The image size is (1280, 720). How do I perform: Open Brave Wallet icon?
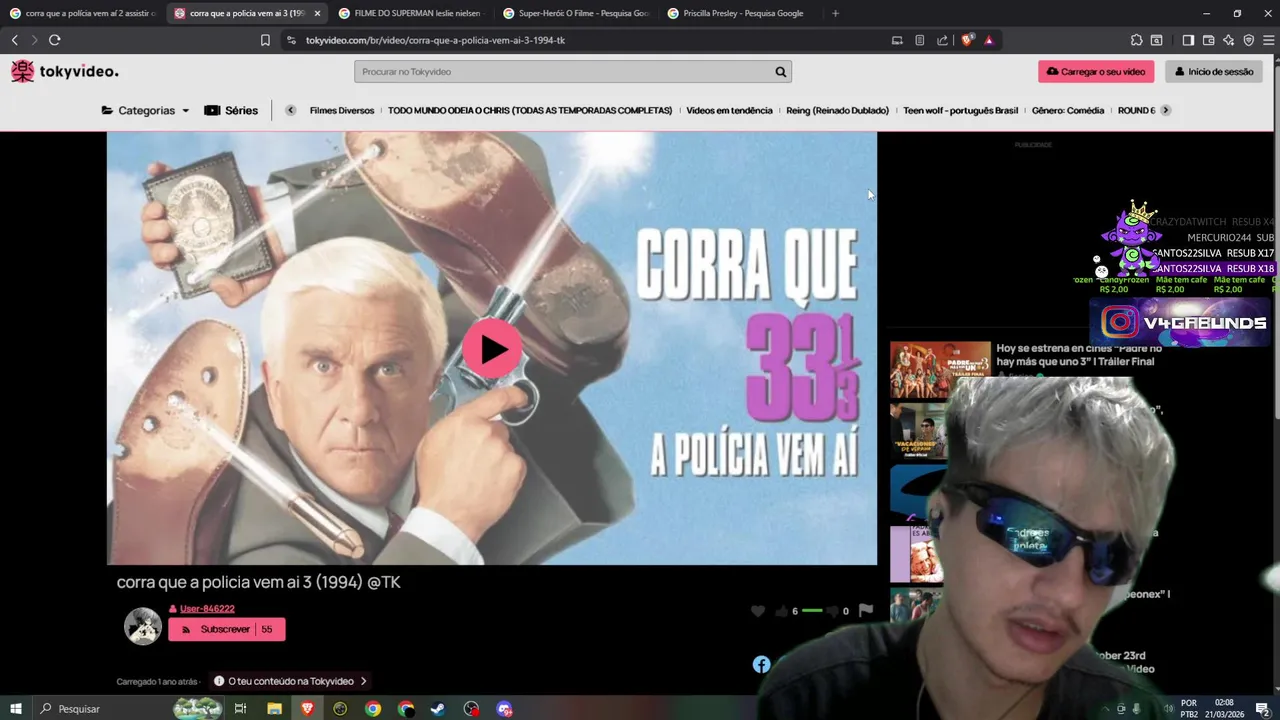pos(1208,40)
